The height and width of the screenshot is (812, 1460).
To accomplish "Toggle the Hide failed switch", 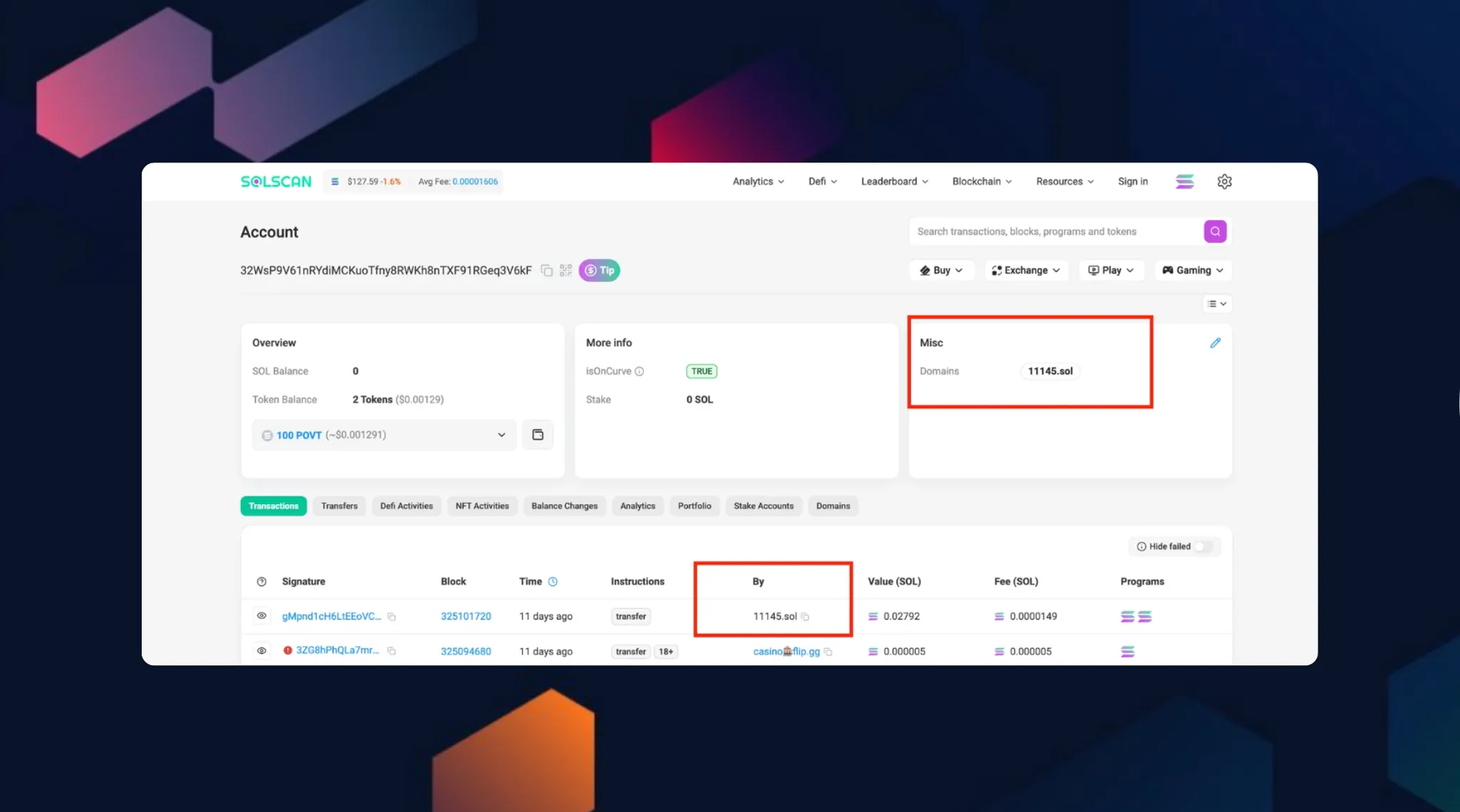I will 1203,547.
